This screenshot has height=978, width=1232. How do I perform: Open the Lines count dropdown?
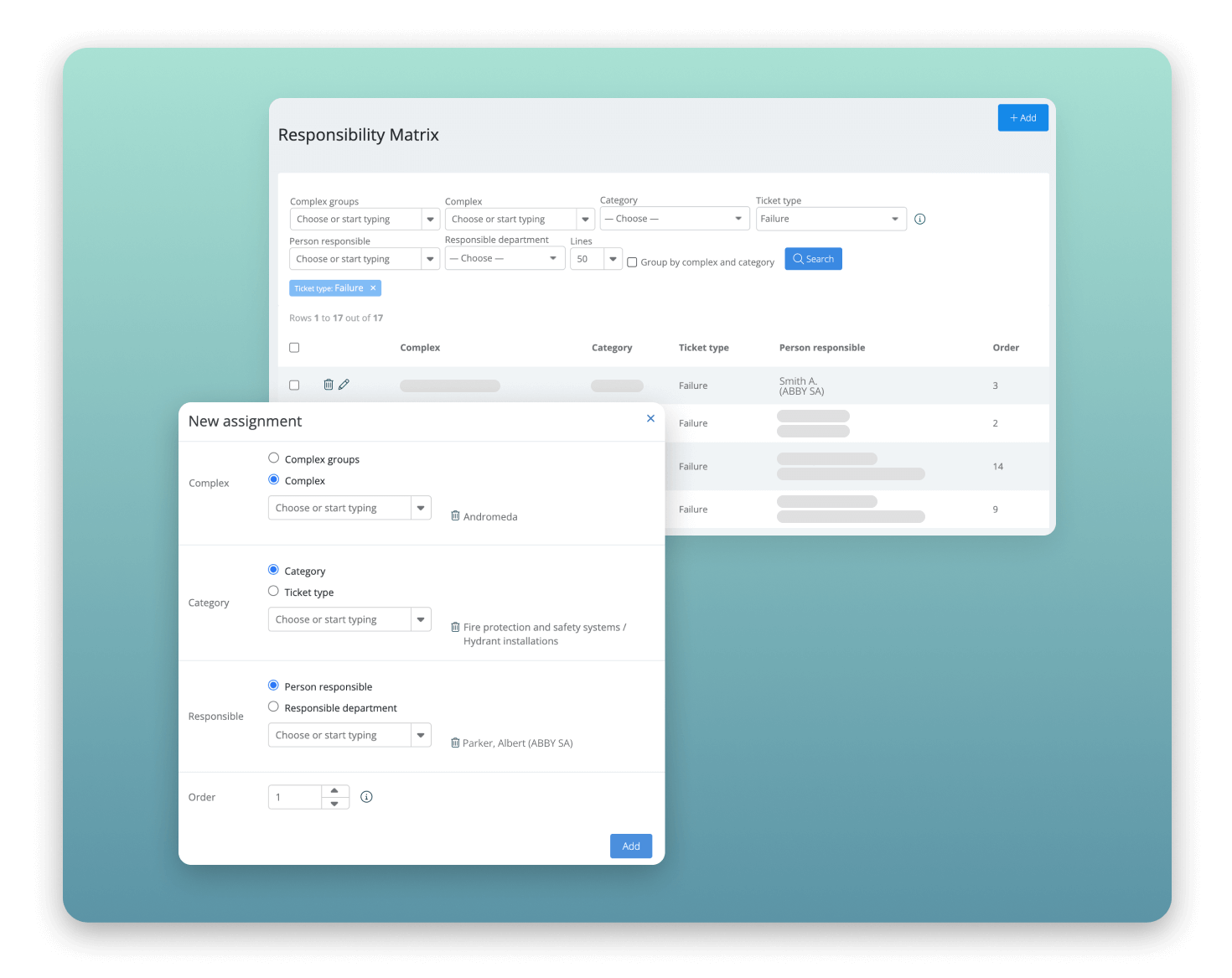pos(613,259)
